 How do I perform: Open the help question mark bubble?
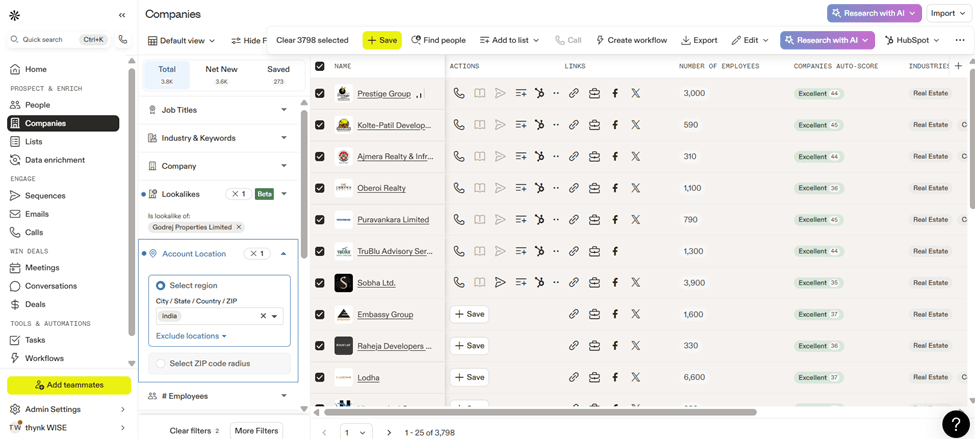click(x=956, y=424)
